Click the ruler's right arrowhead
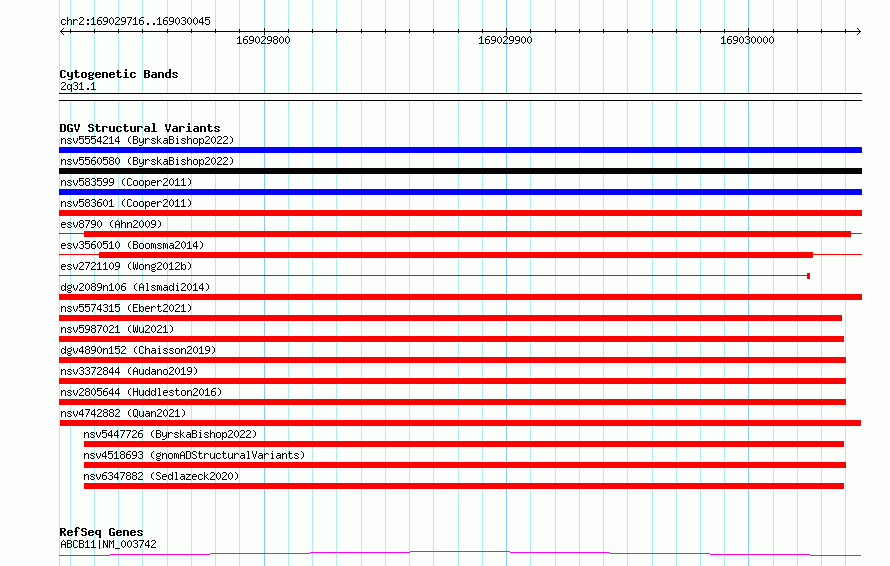The height and width of the screenshot is (566, 890). pyautogui.click(x=859, y=31)
